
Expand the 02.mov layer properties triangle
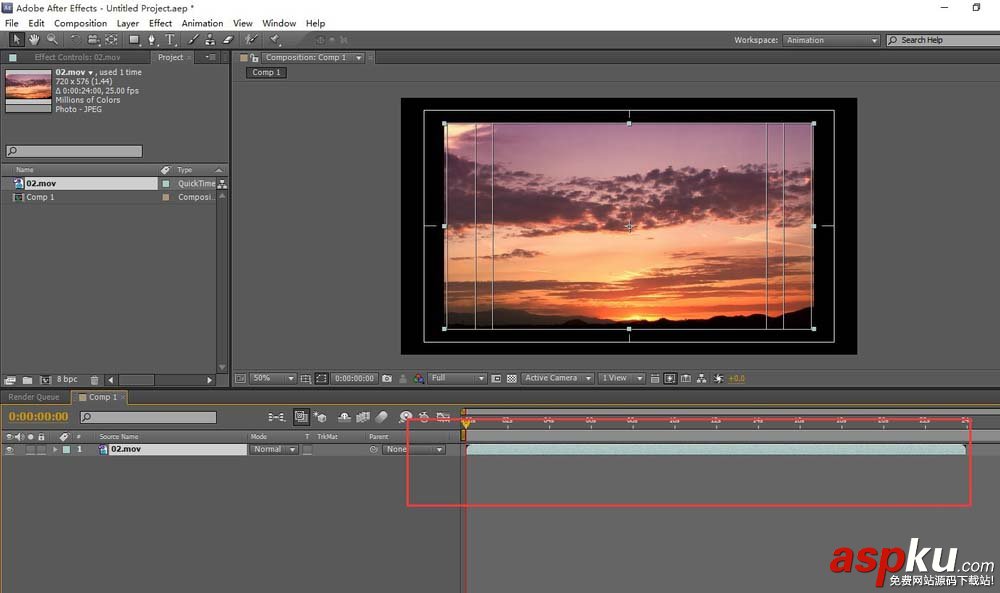tap(55, 450)
